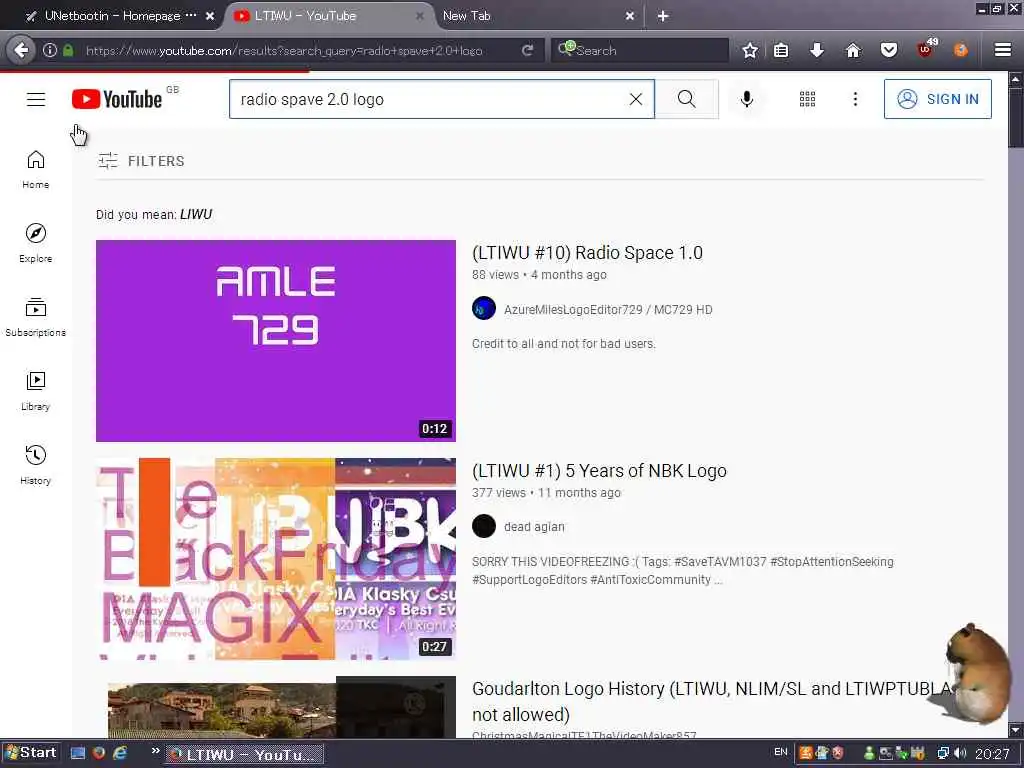Click the scrollbar down arrow
The height and width of the screenshot is (768, 1024).
1015,729
